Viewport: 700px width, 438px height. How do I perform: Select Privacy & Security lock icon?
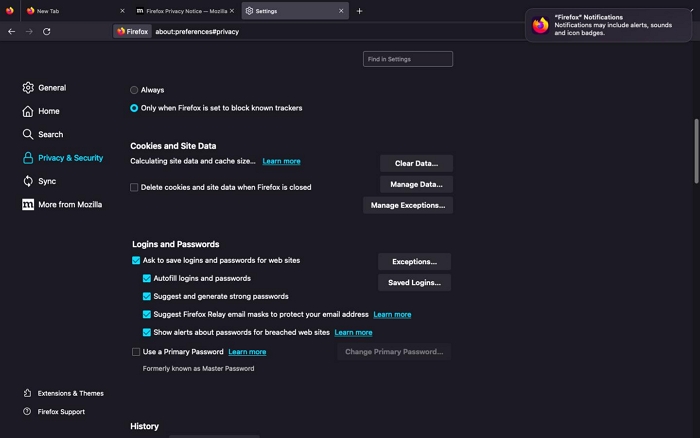point(28,158)
